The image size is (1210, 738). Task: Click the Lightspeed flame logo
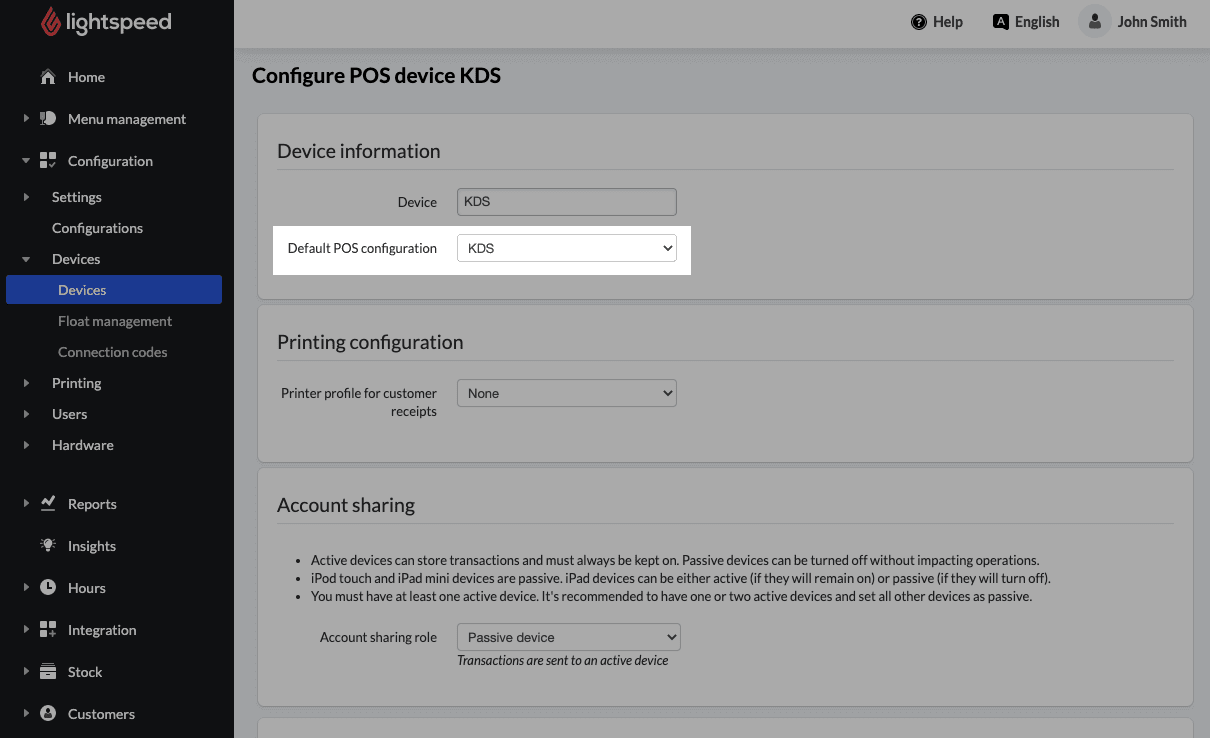pos(50,21)
